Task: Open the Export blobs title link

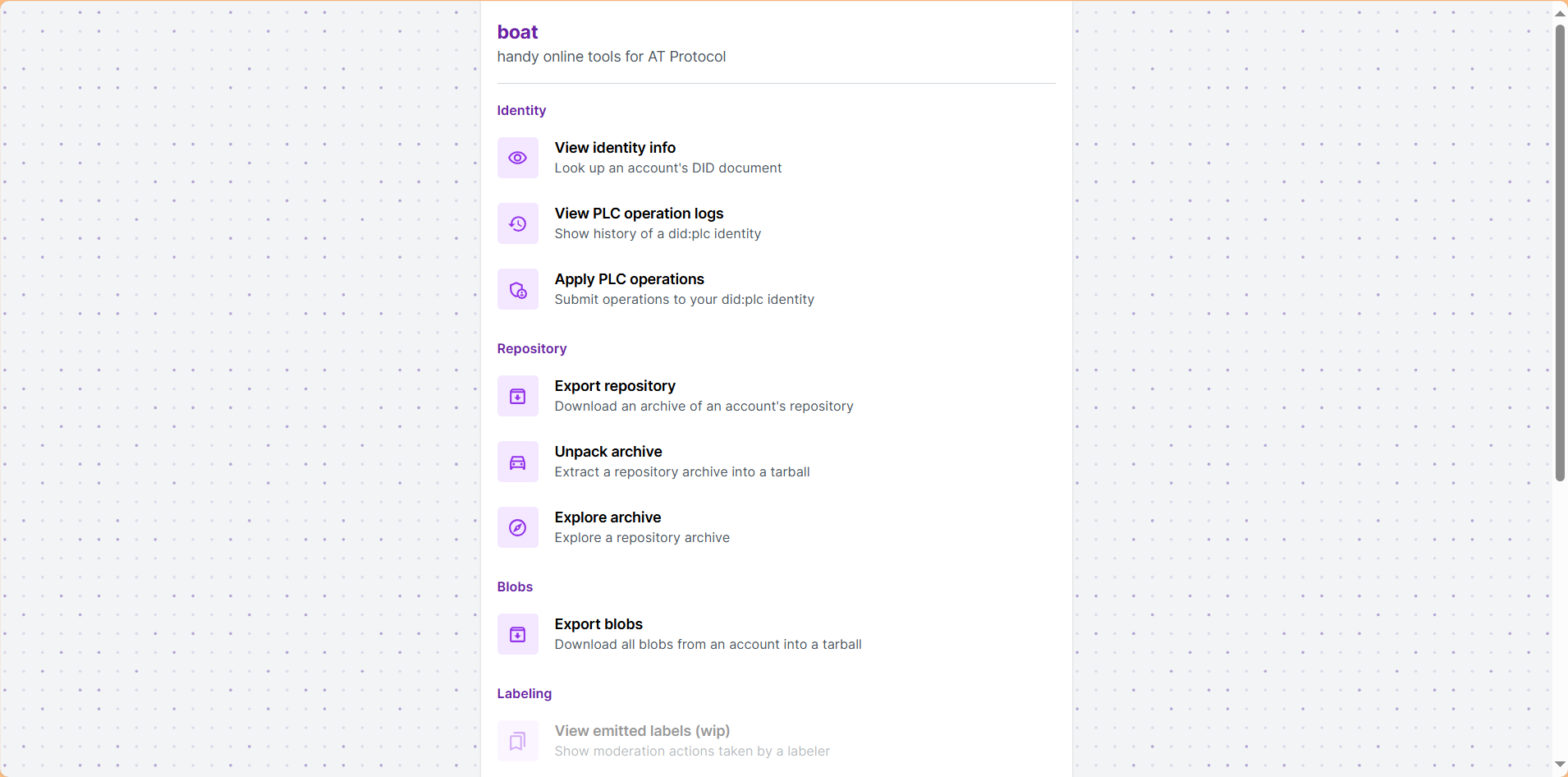Action: point(598,624)
